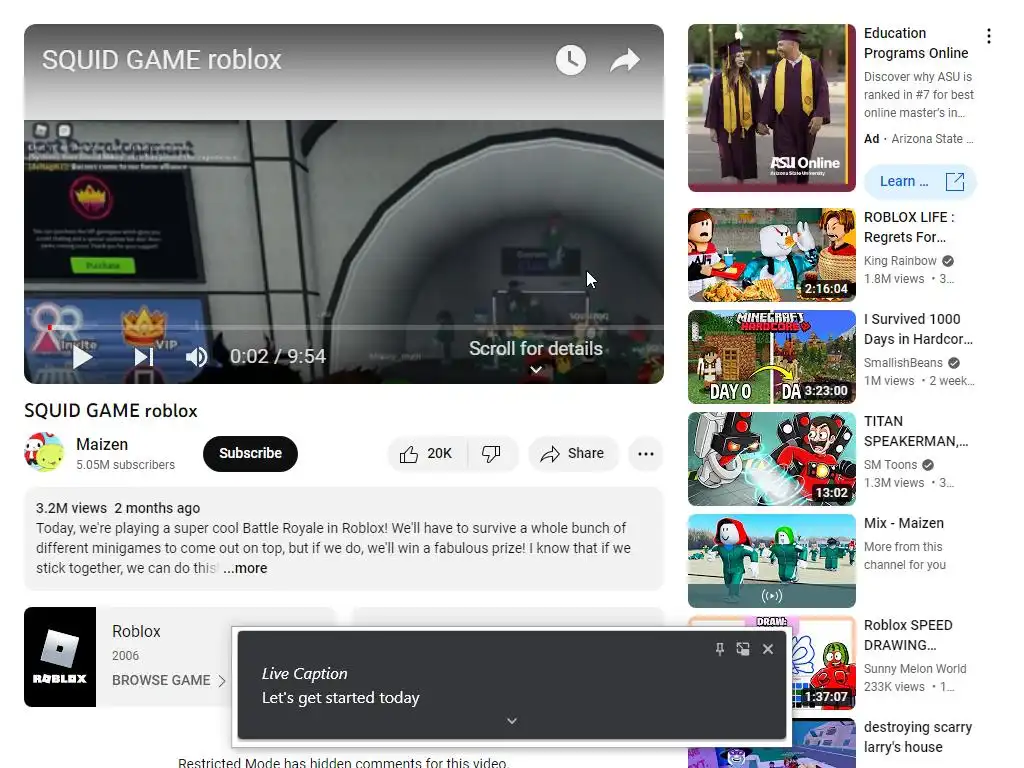Click external link icon on Learn button
The image size is (1024, 768).
955,182
